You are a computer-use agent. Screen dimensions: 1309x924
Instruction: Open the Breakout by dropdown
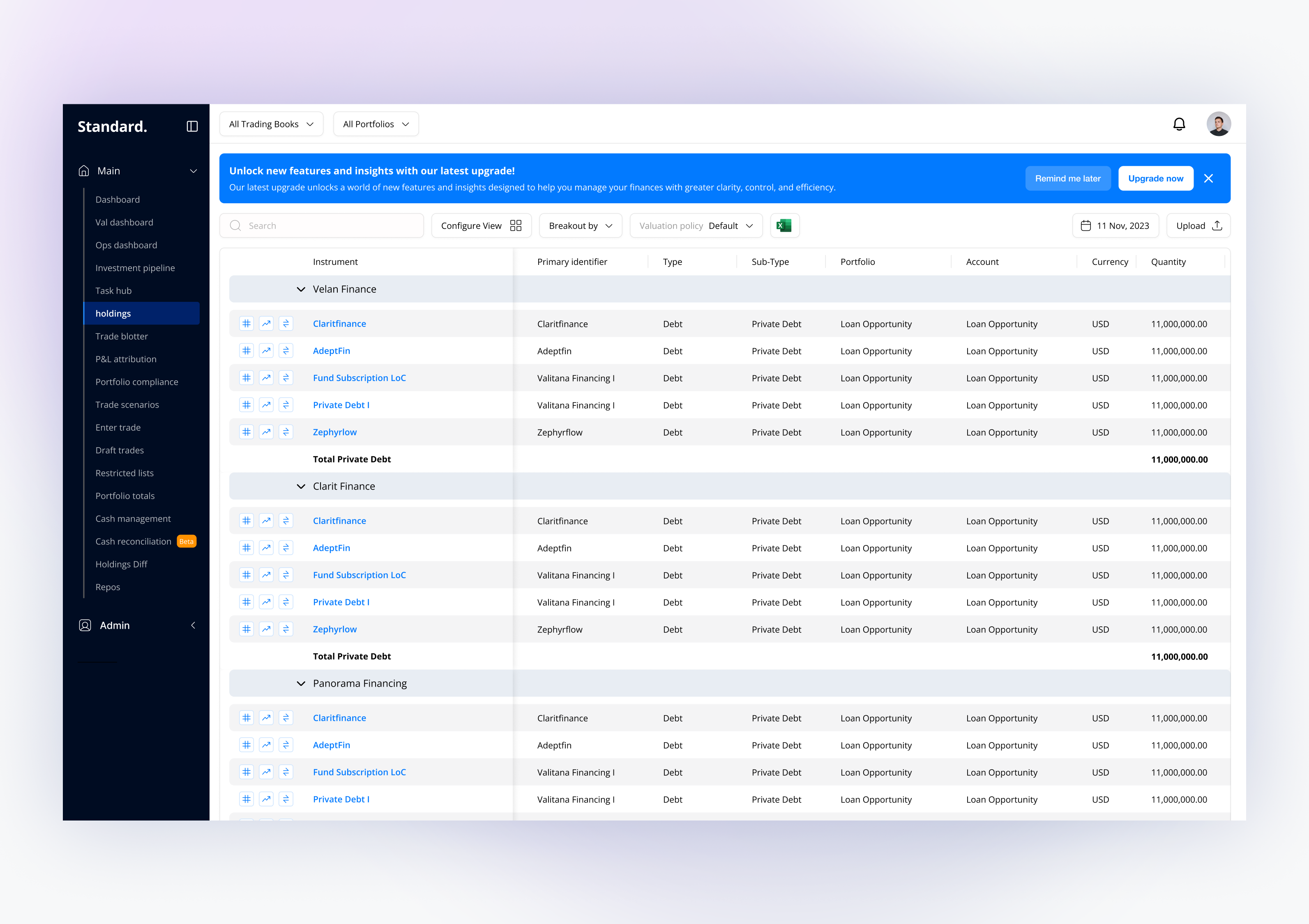(580, 225)
